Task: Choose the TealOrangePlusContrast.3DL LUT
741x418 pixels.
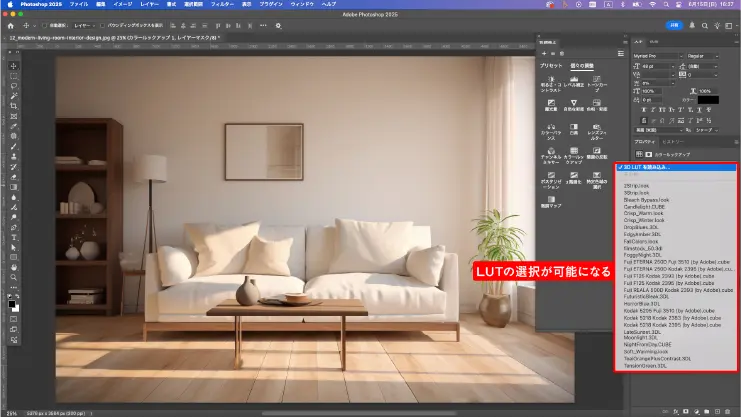Action: point(657,358)
